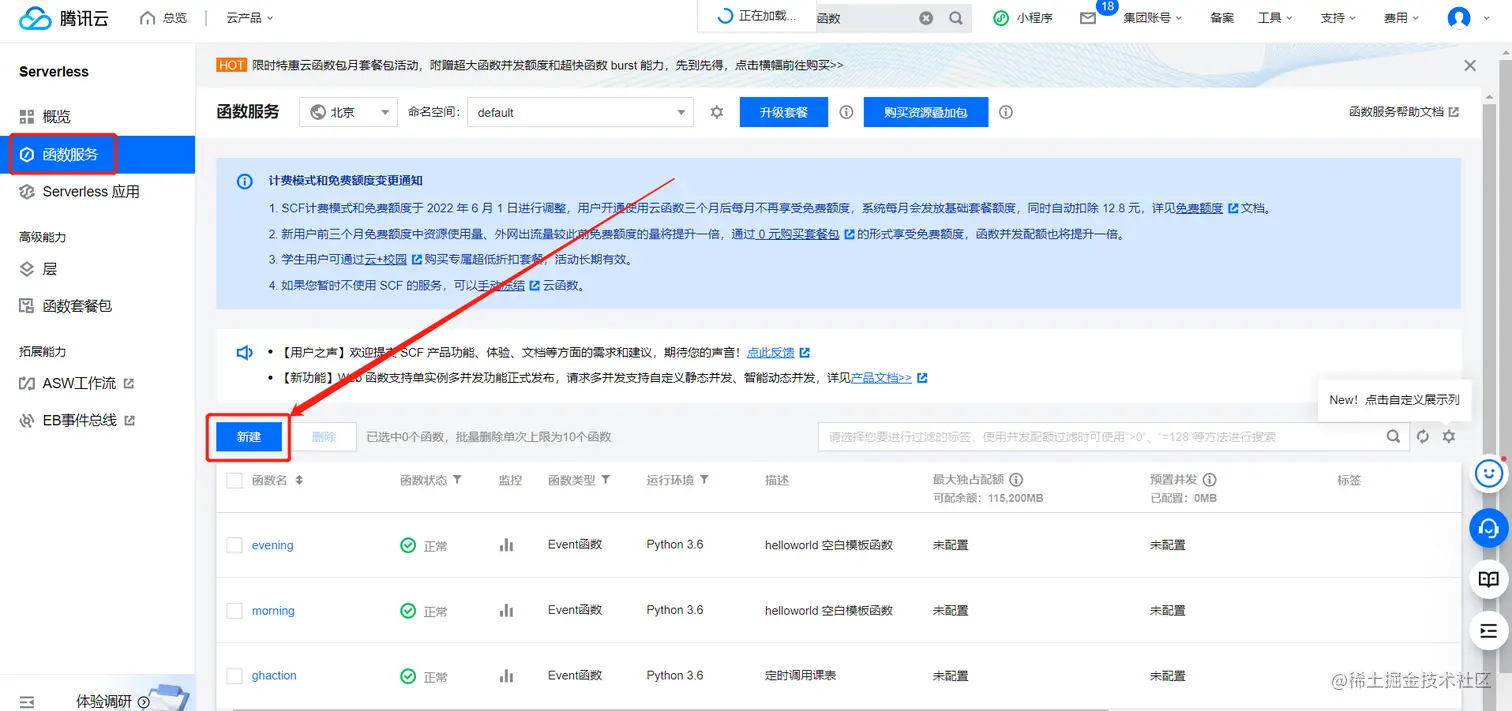Viewport: 1512px width, 711px height.
Task: Open 总览 home overview
Action: [164, 18]
